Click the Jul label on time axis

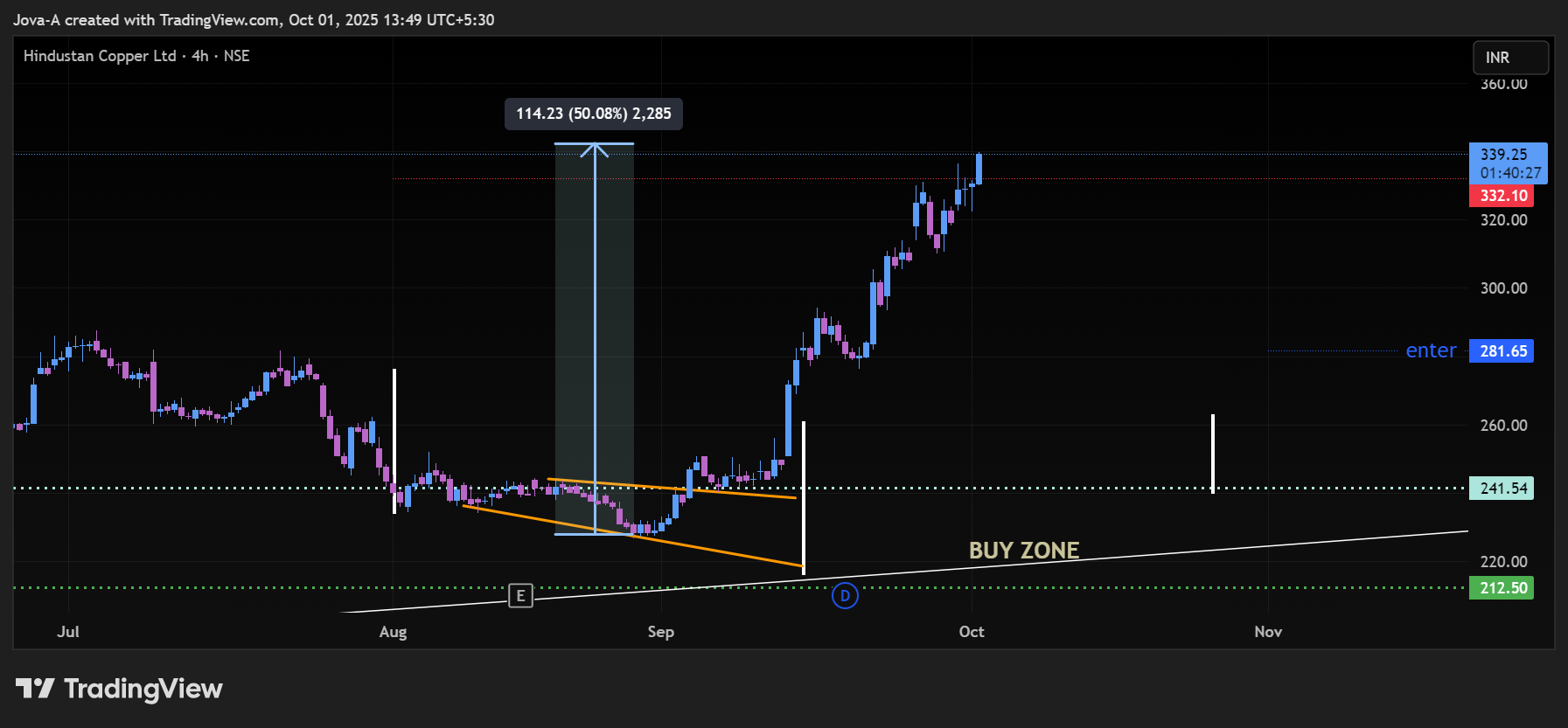coord(68,632)
